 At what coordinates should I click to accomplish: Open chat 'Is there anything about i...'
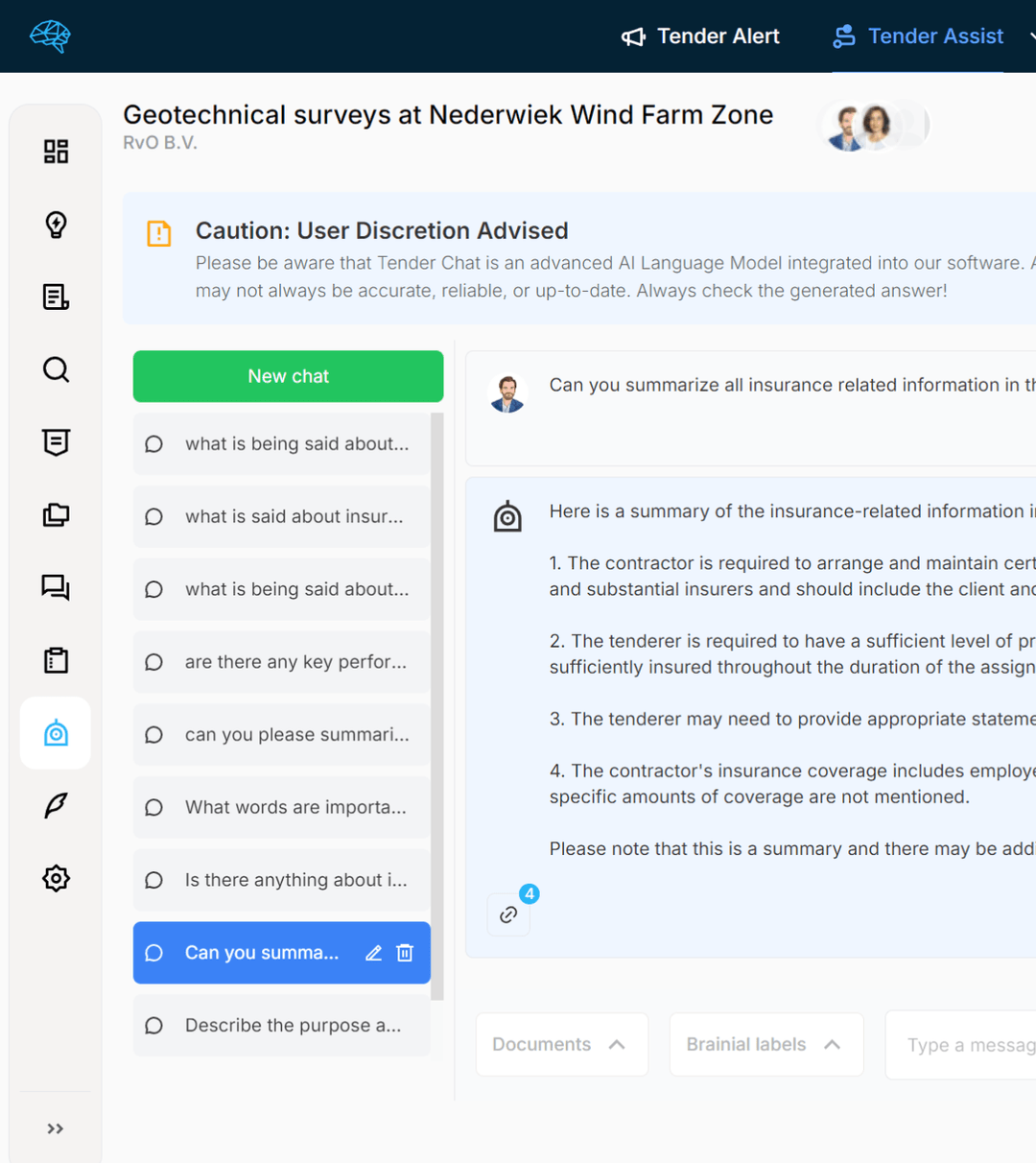click(281, 880)
